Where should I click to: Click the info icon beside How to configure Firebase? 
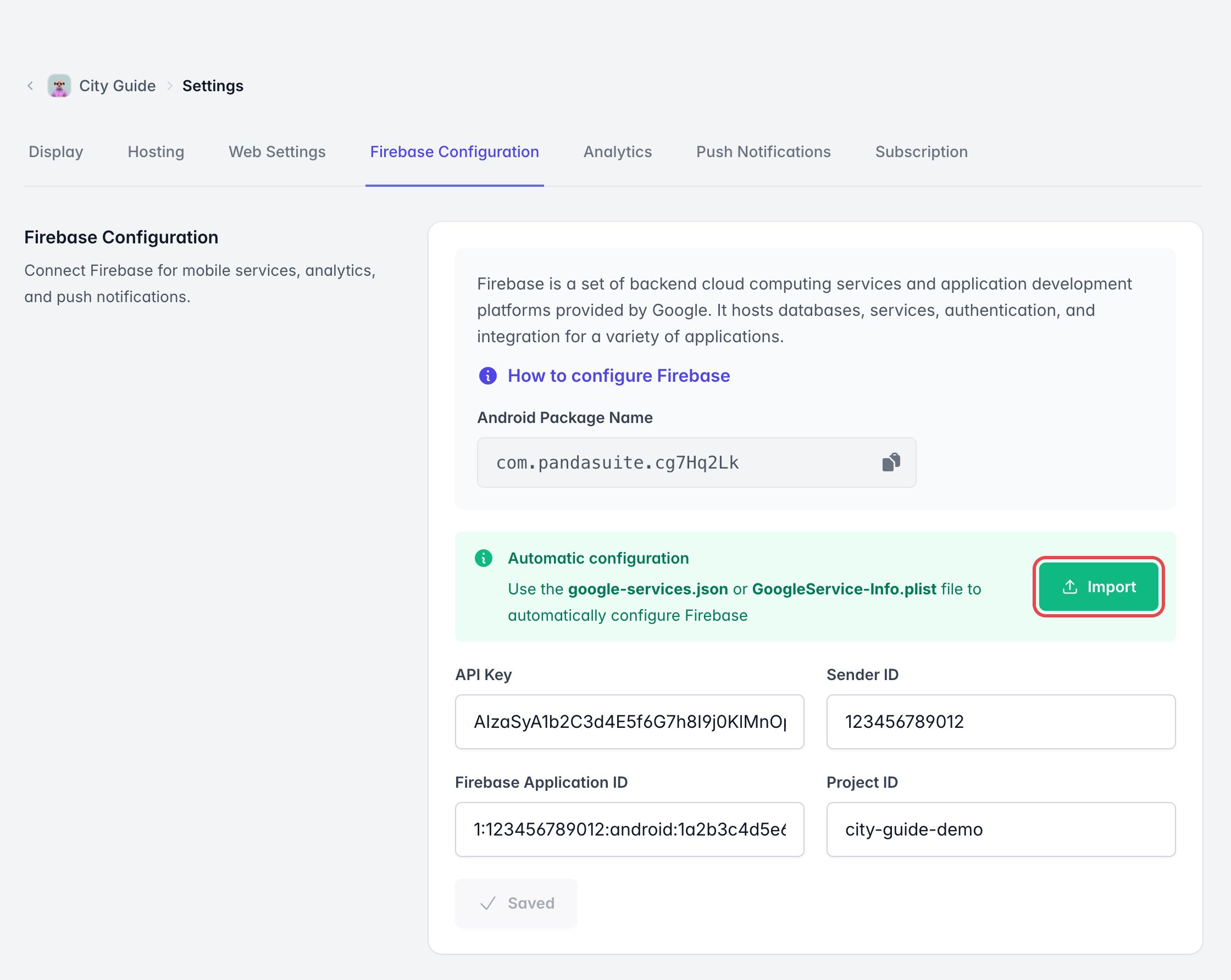487,376
